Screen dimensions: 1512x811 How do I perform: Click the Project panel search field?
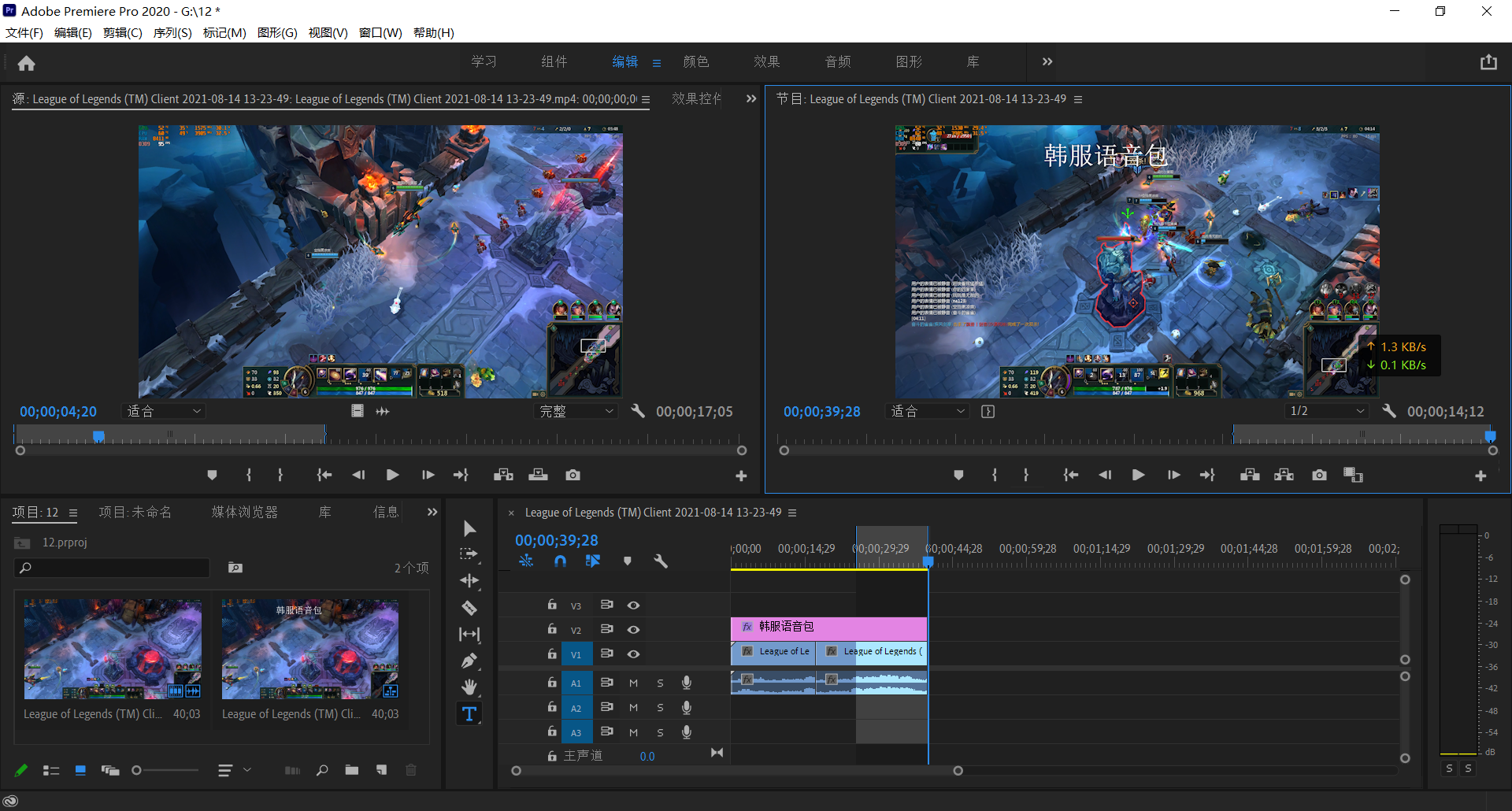coord(112,568)
